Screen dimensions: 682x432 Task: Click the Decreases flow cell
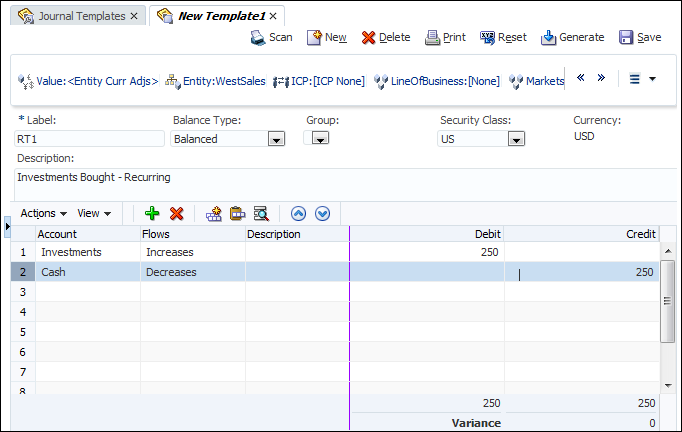point(193,272)
